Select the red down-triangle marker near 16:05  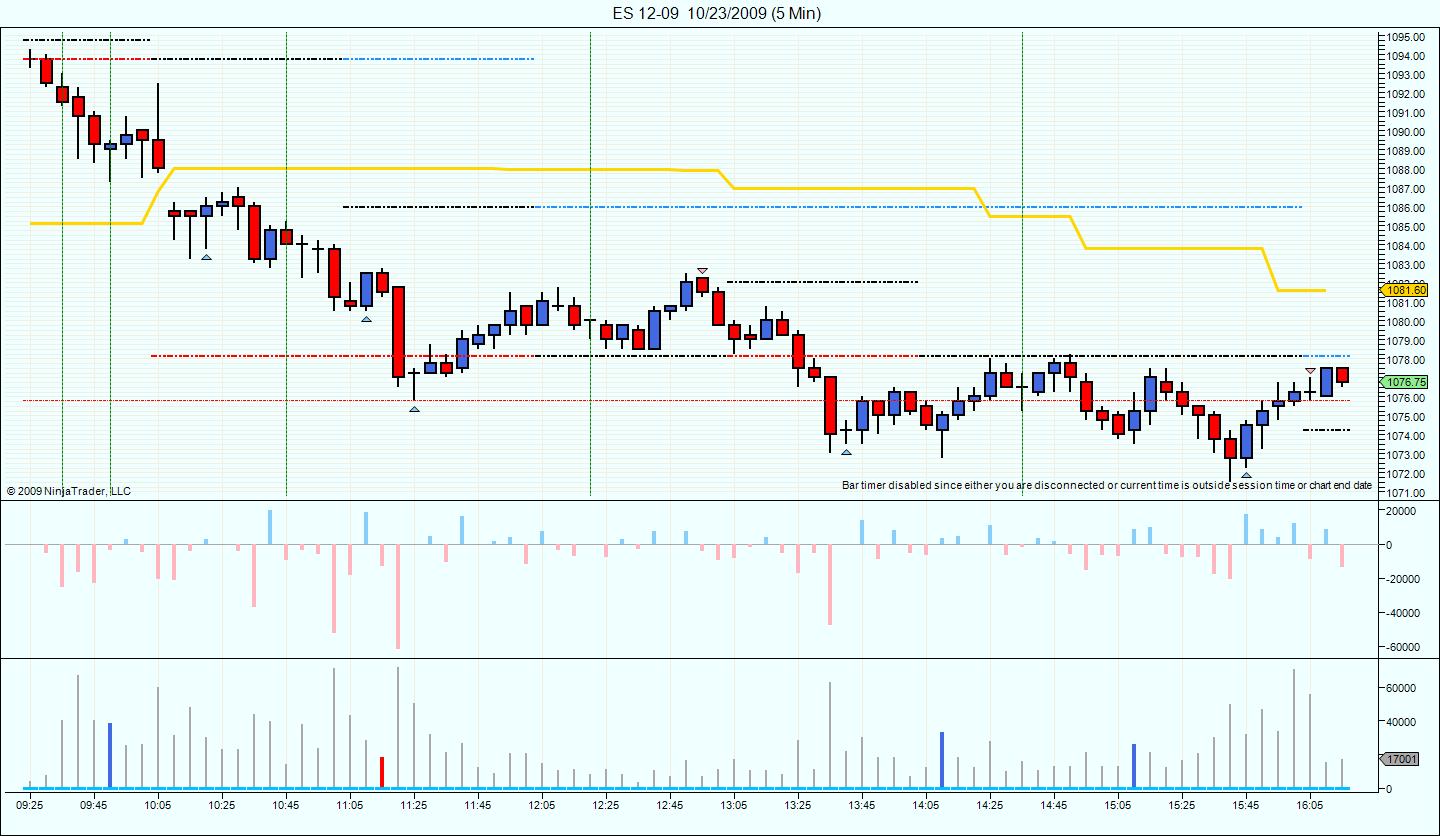click(x=1310, y=371)
